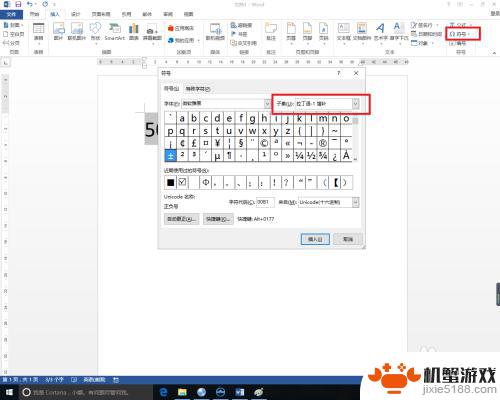Click 封面 (Cover Page) in Pages group
The image size is (500, 400).
pos(13,25)
